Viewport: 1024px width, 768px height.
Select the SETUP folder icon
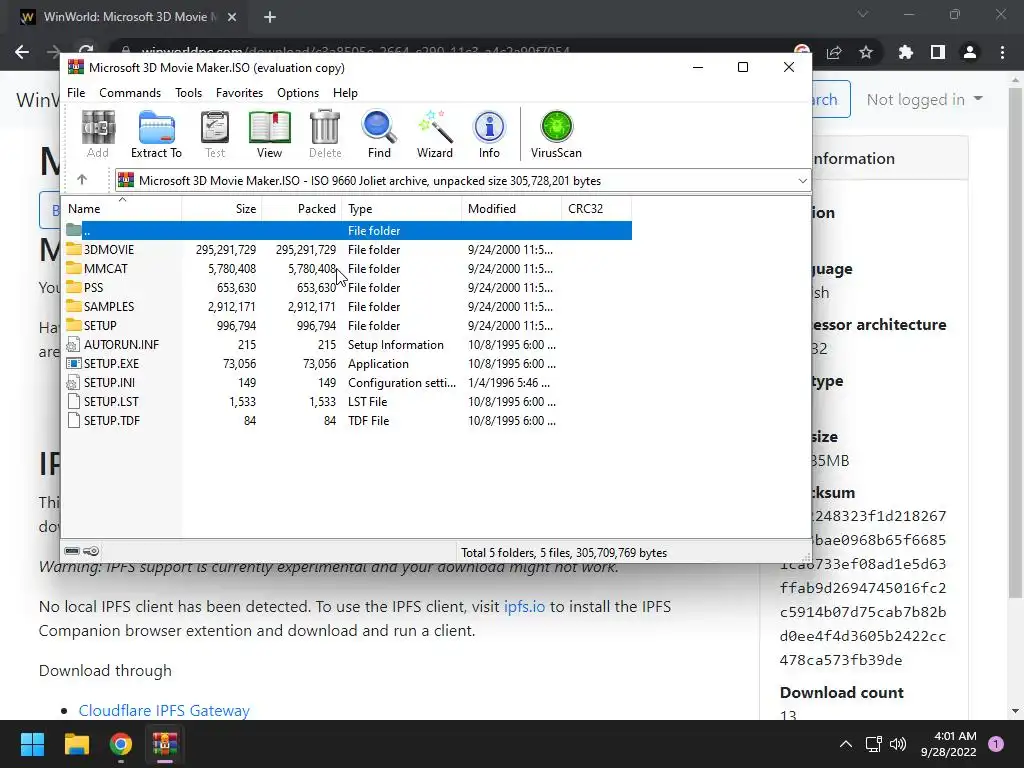tap(74, 325)
